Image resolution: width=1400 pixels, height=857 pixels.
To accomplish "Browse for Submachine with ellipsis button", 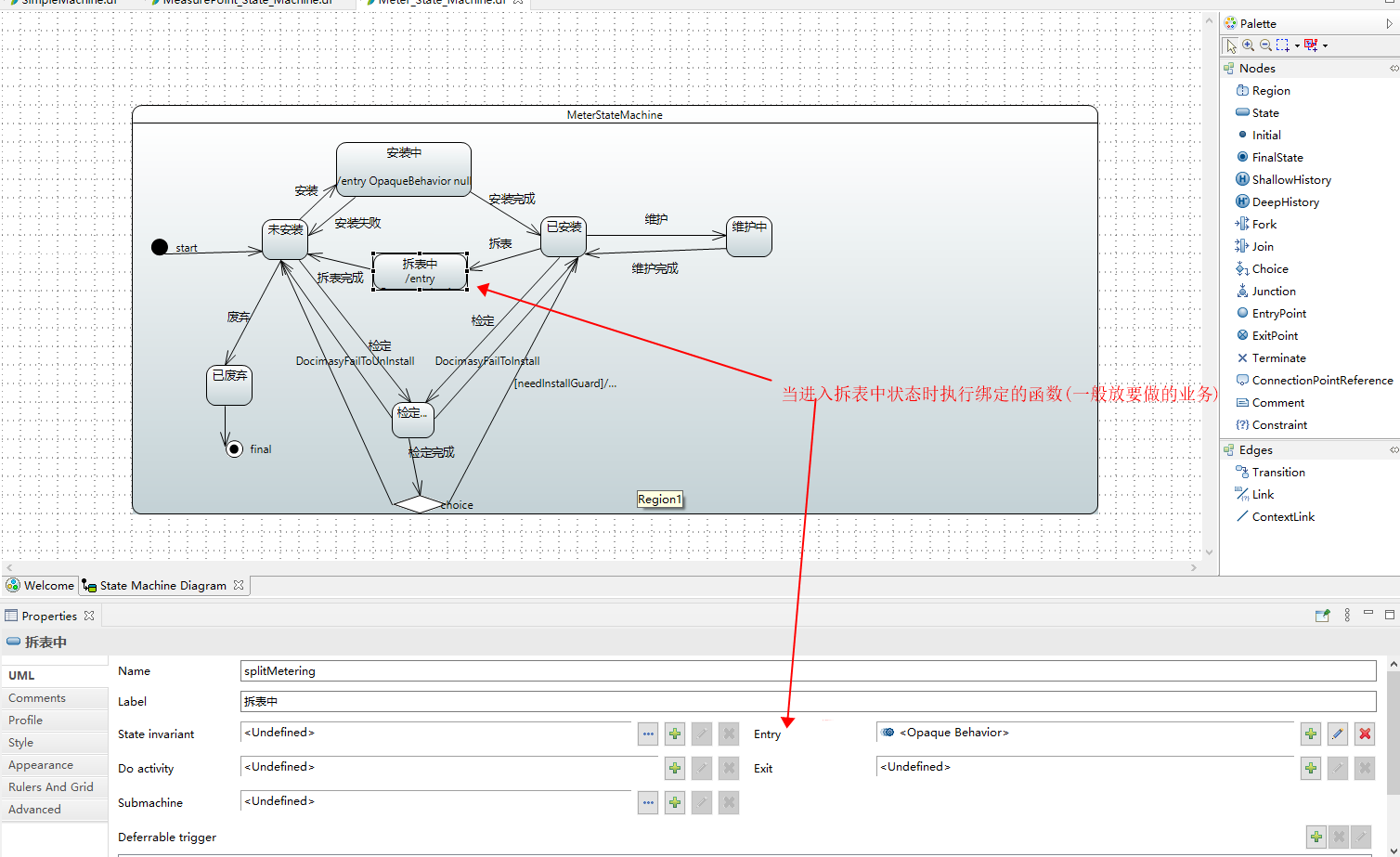I will 648,802.
